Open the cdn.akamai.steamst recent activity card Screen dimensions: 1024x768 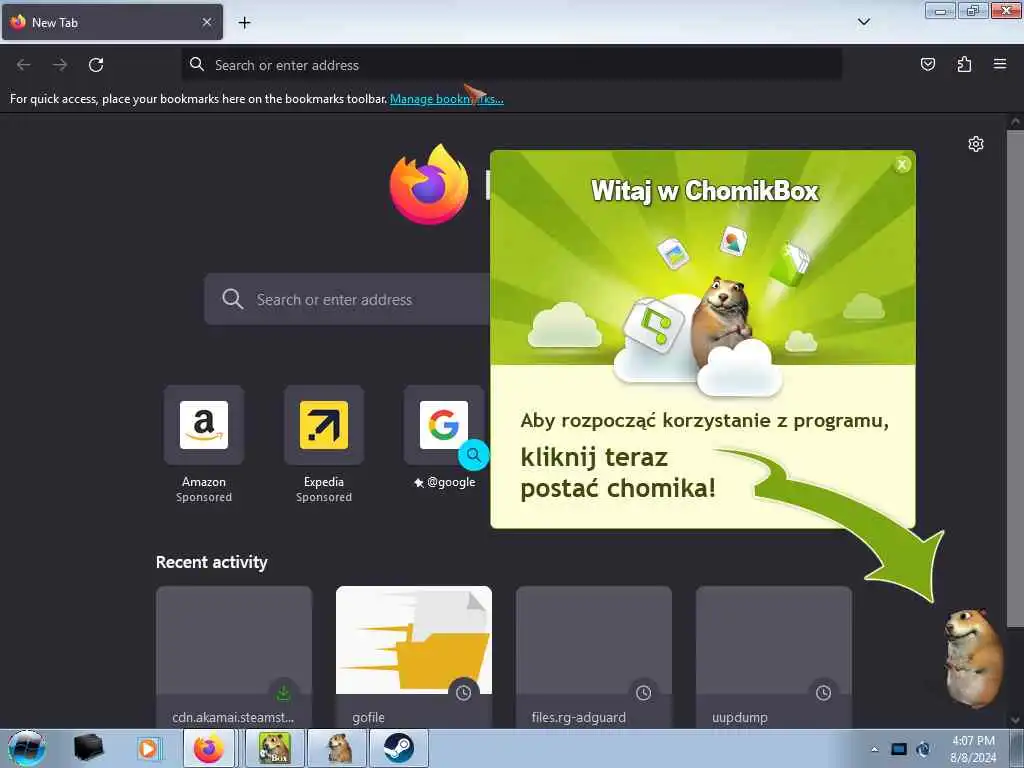coord(234,657)
